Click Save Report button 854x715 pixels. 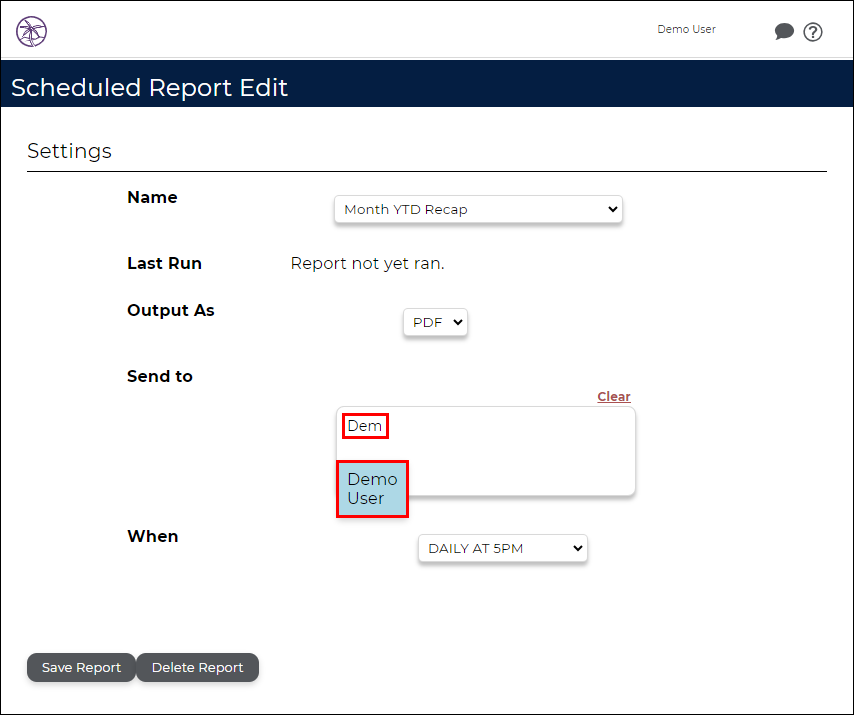pos(81,668)
